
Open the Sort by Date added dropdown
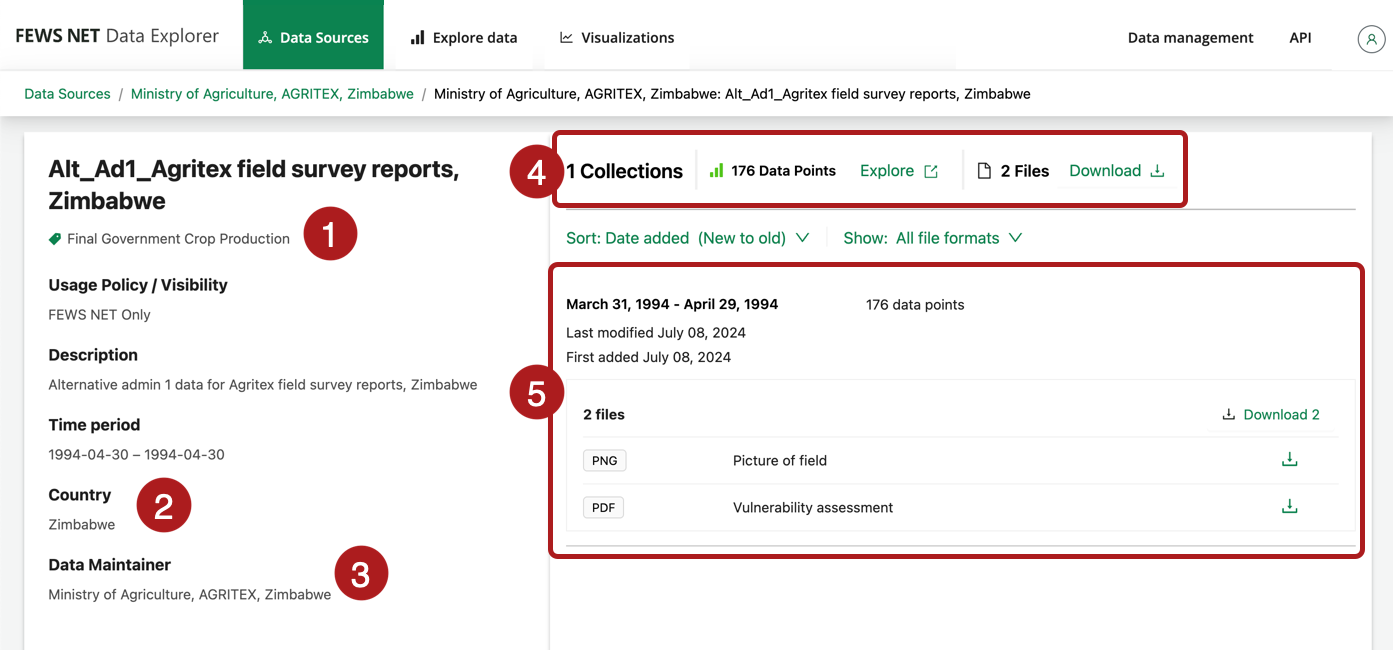(x=687, y=238)
